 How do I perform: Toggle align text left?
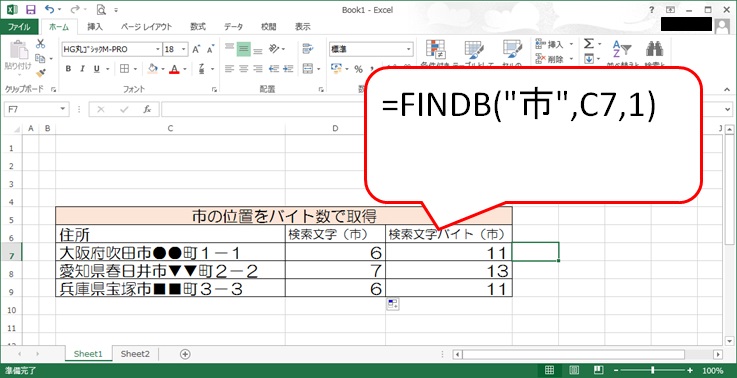(229, 69)
